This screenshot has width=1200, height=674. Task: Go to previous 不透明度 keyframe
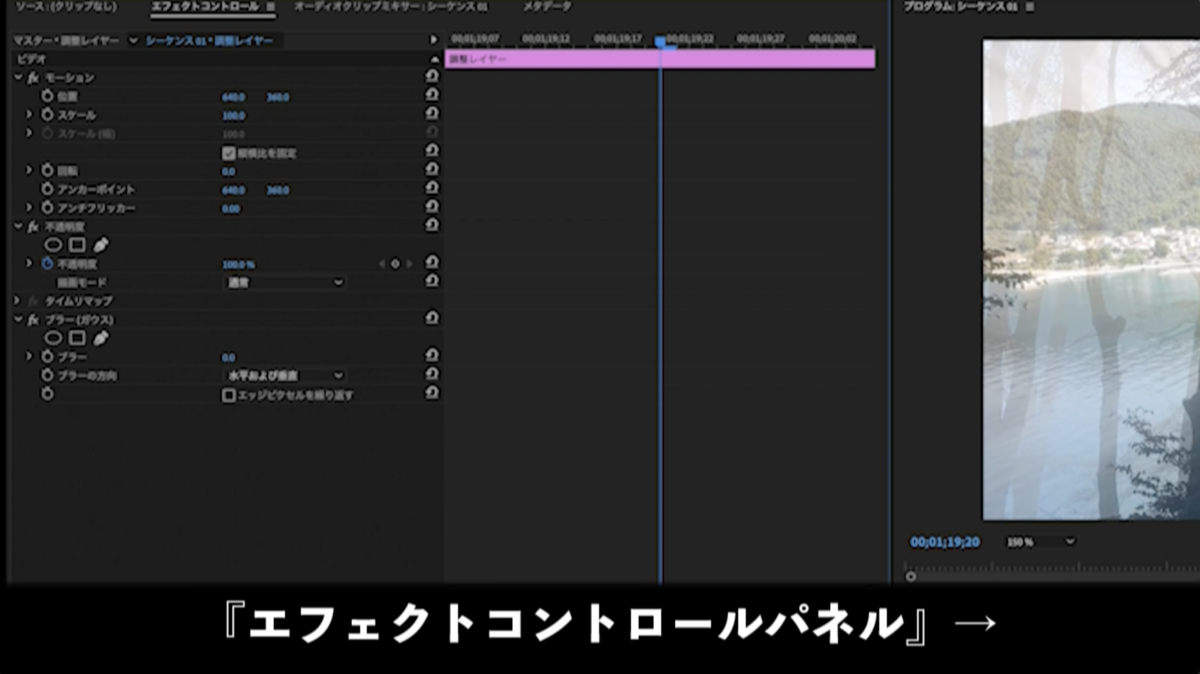382,263
